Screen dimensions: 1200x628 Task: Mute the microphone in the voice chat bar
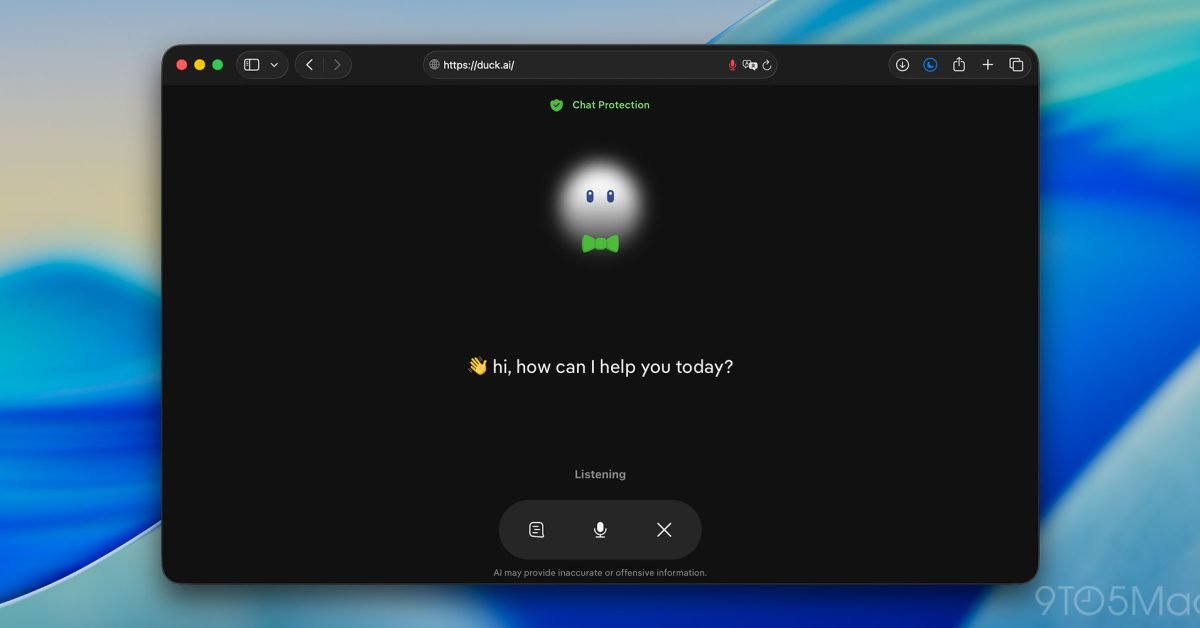point(600,529)
